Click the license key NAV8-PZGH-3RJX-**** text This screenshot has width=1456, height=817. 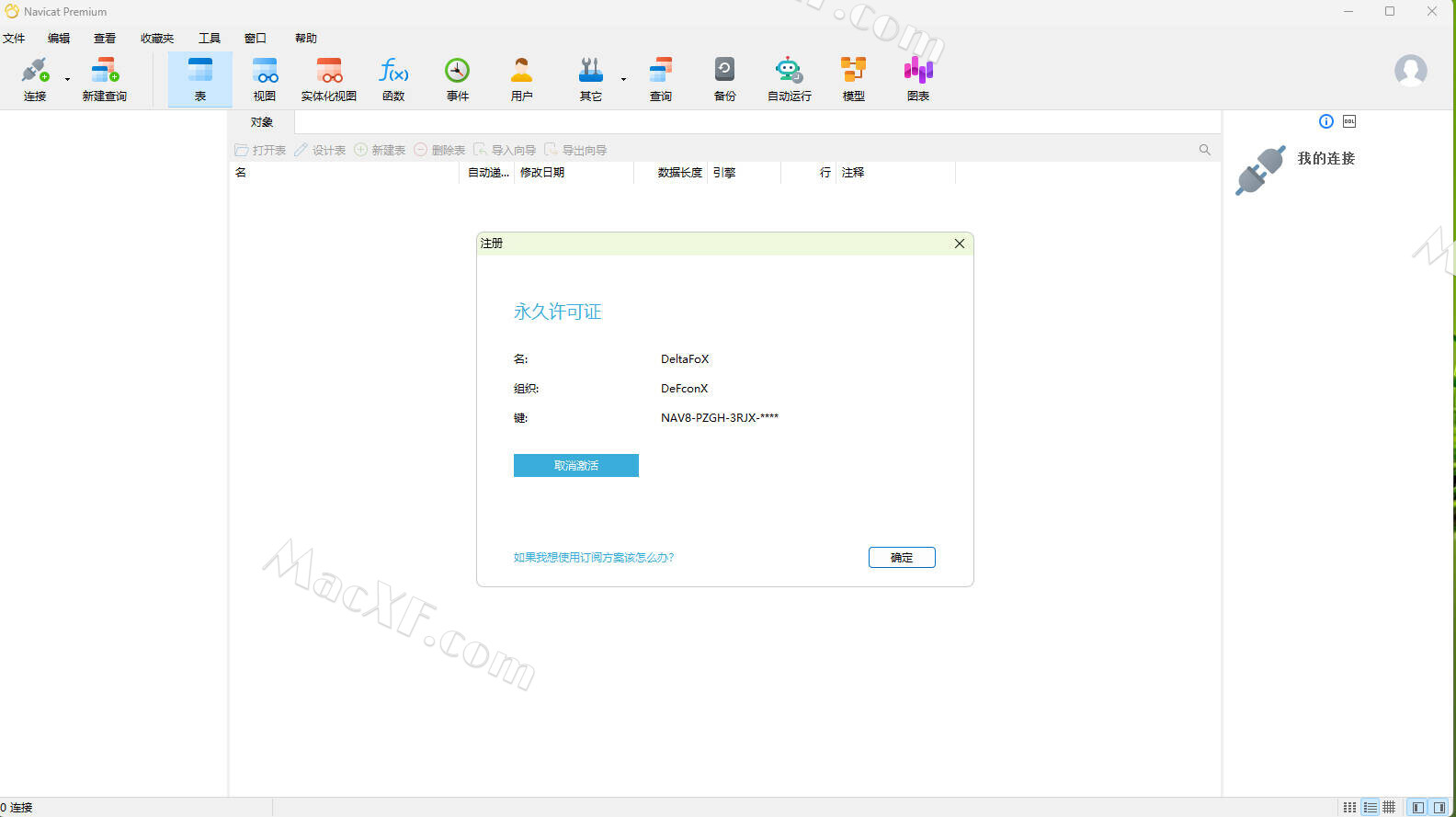tap(720, 417)
